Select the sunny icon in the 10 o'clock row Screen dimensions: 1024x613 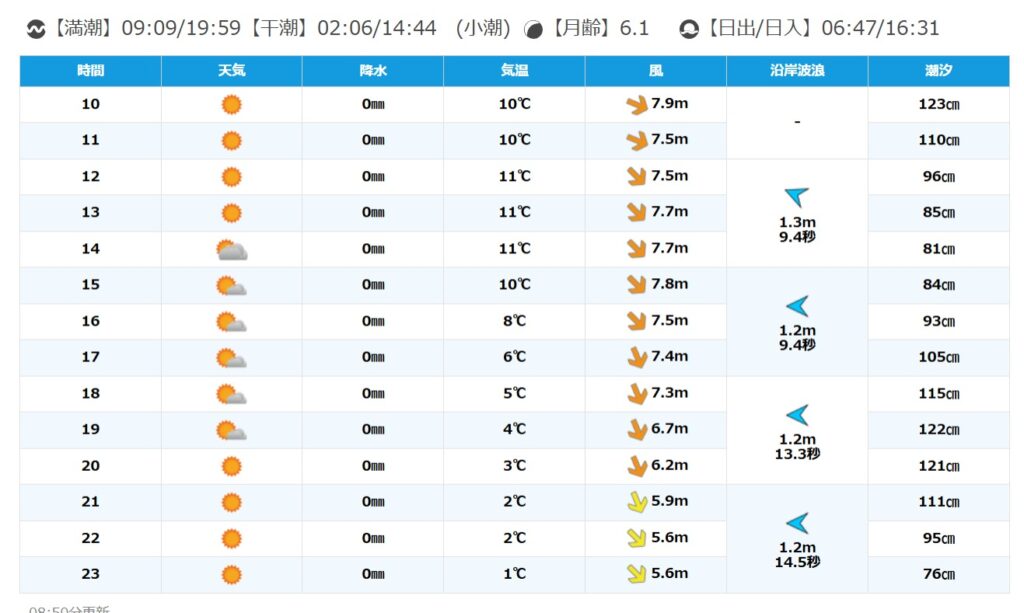coord(231,104)
